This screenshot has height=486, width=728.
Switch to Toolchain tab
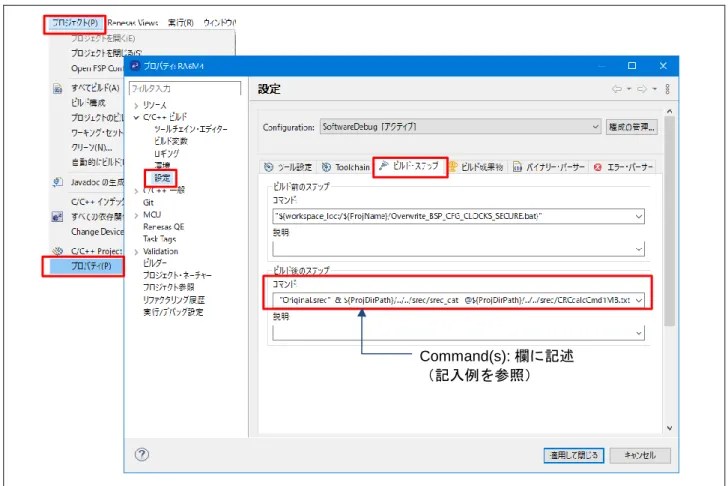click(x=346, y=167)
